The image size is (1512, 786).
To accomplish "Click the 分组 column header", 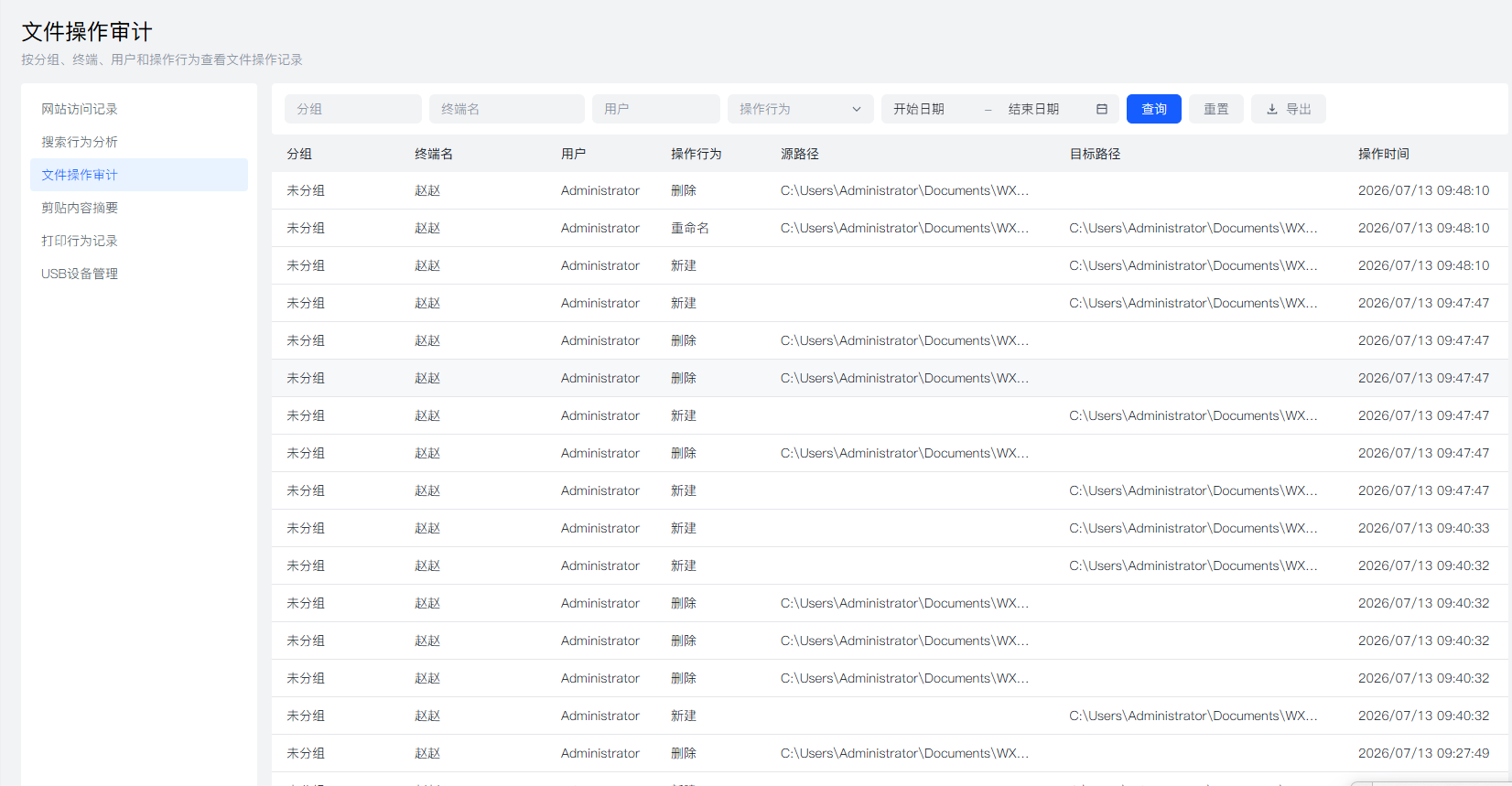I will point(299,154).
